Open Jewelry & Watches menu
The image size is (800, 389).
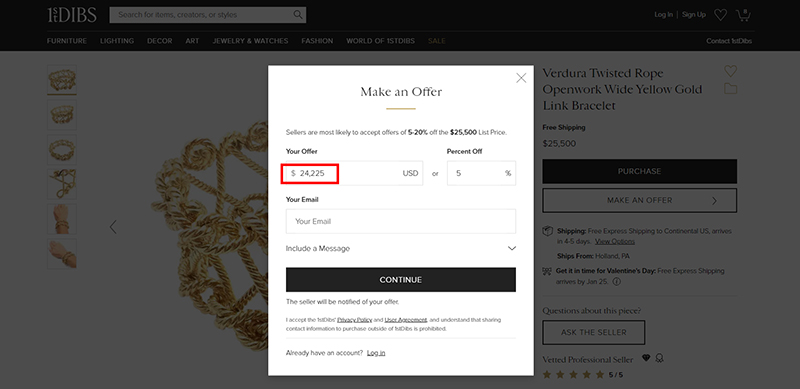coord(251,41)
